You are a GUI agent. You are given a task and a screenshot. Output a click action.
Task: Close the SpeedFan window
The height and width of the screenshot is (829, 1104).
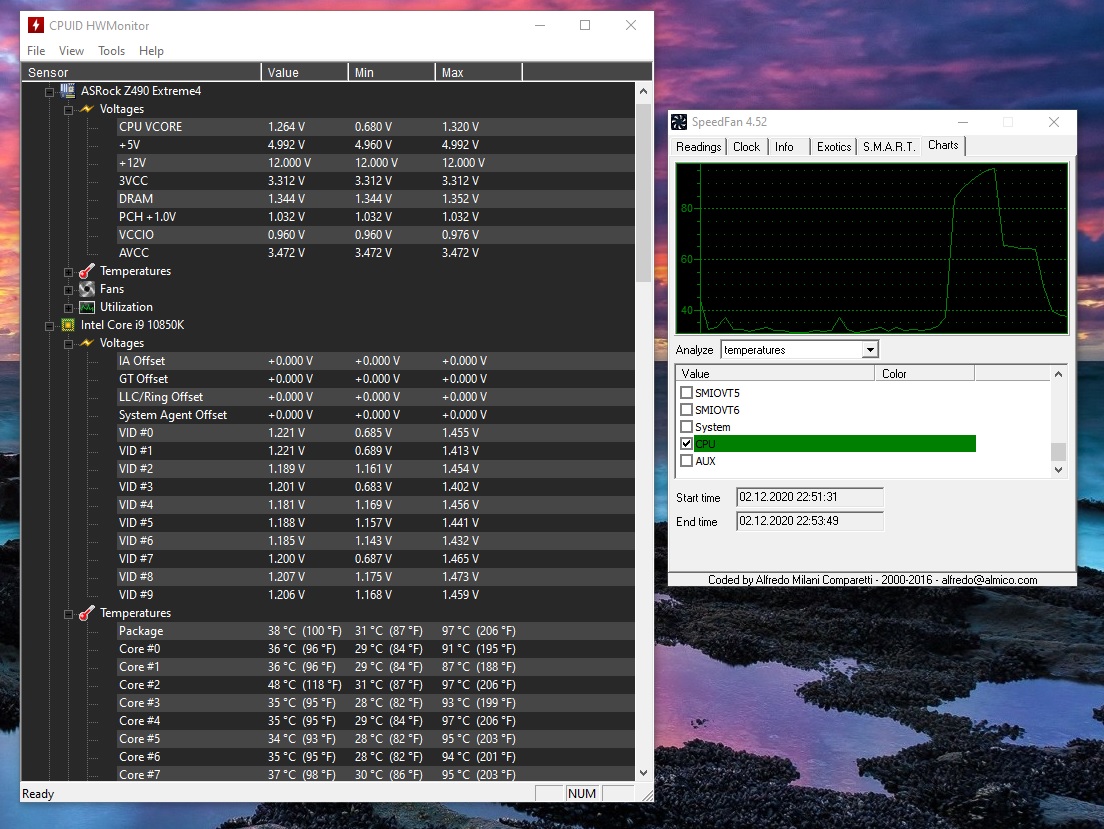pyautogui.click(x=1053, y=122)
